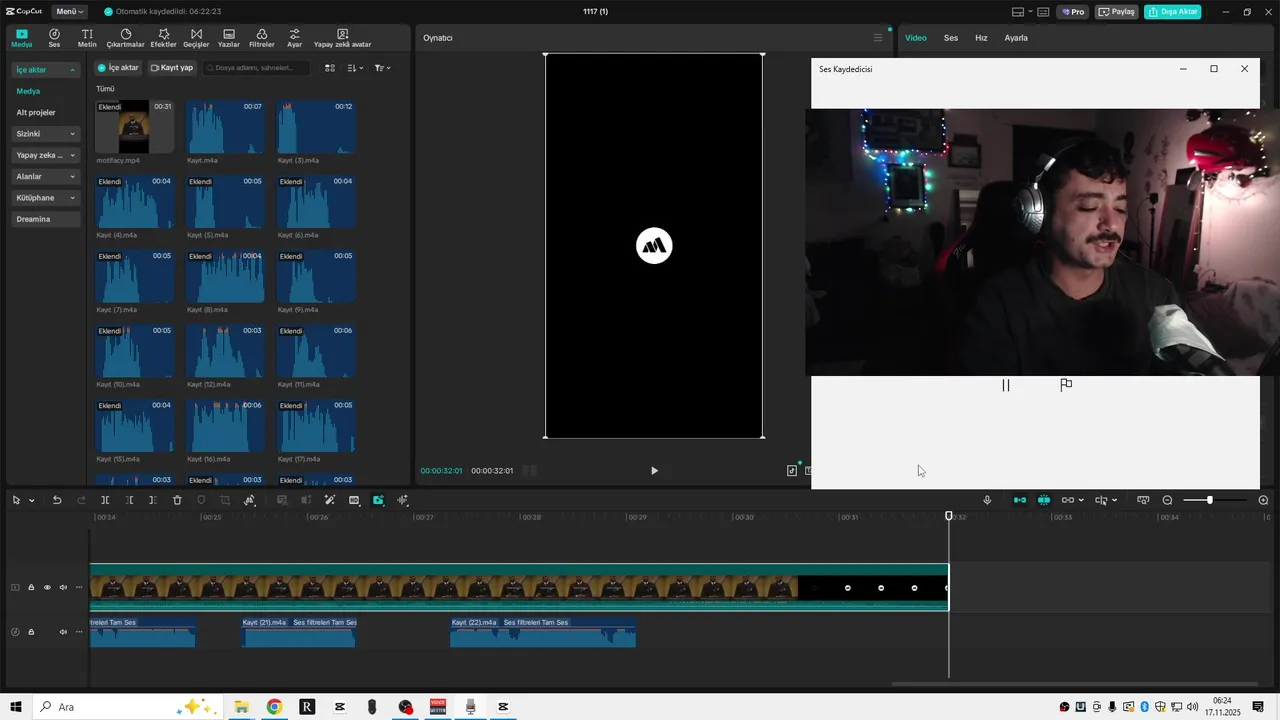Open File Explorer from the taskbar

[x=241, y=707]
